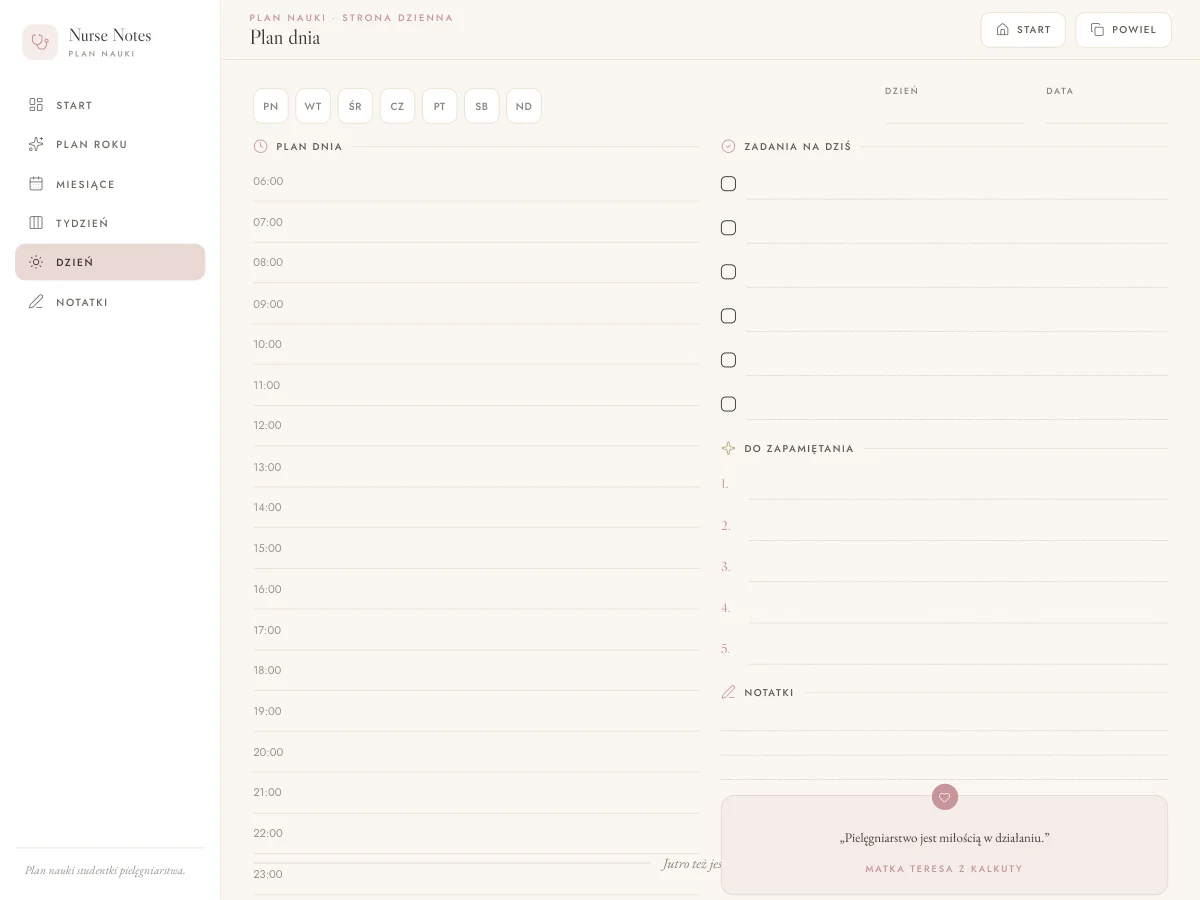
Task: Click the Start grid icon in the sidebar
Action: click(36, 105)
